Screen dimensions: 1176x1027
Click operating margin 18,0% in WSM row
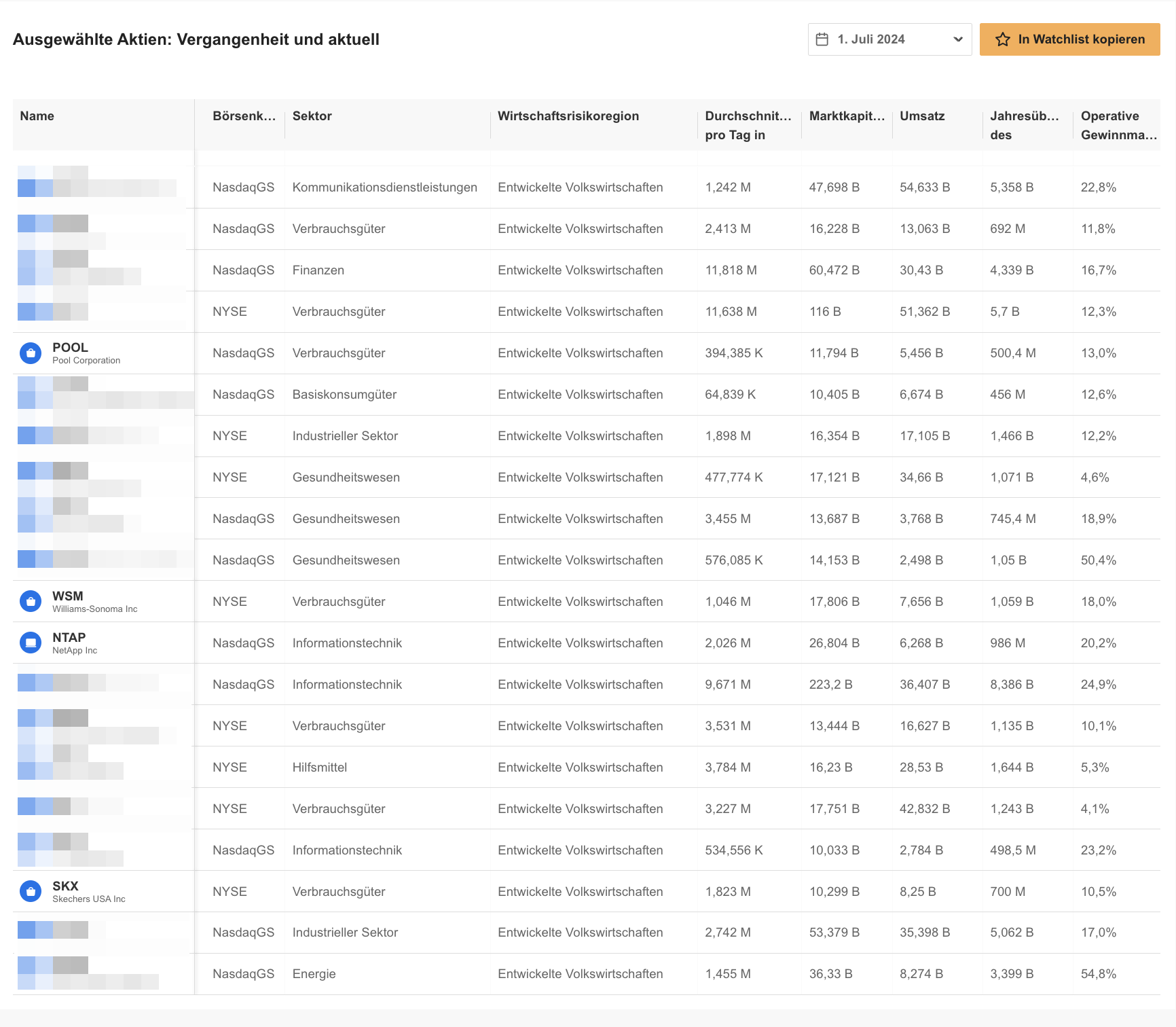pyautogui.click(x=1099, y=602)
